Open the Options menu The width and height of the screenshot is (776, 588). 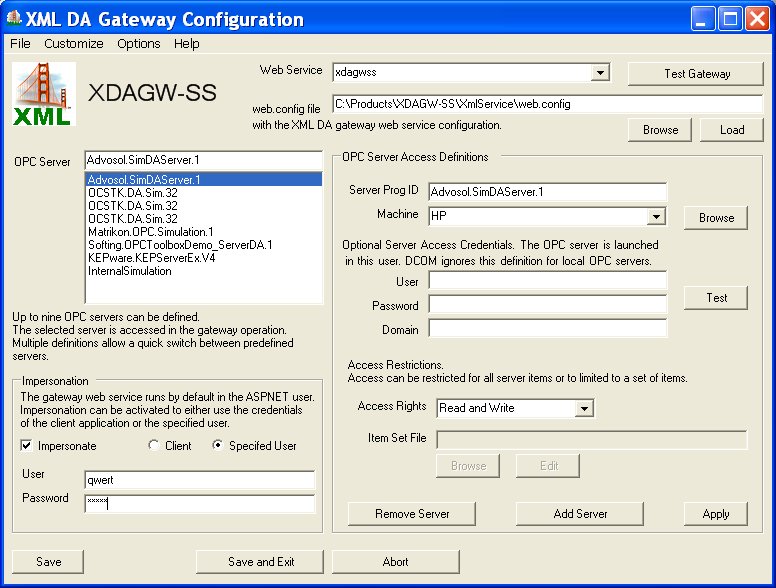tap(139, 44)
